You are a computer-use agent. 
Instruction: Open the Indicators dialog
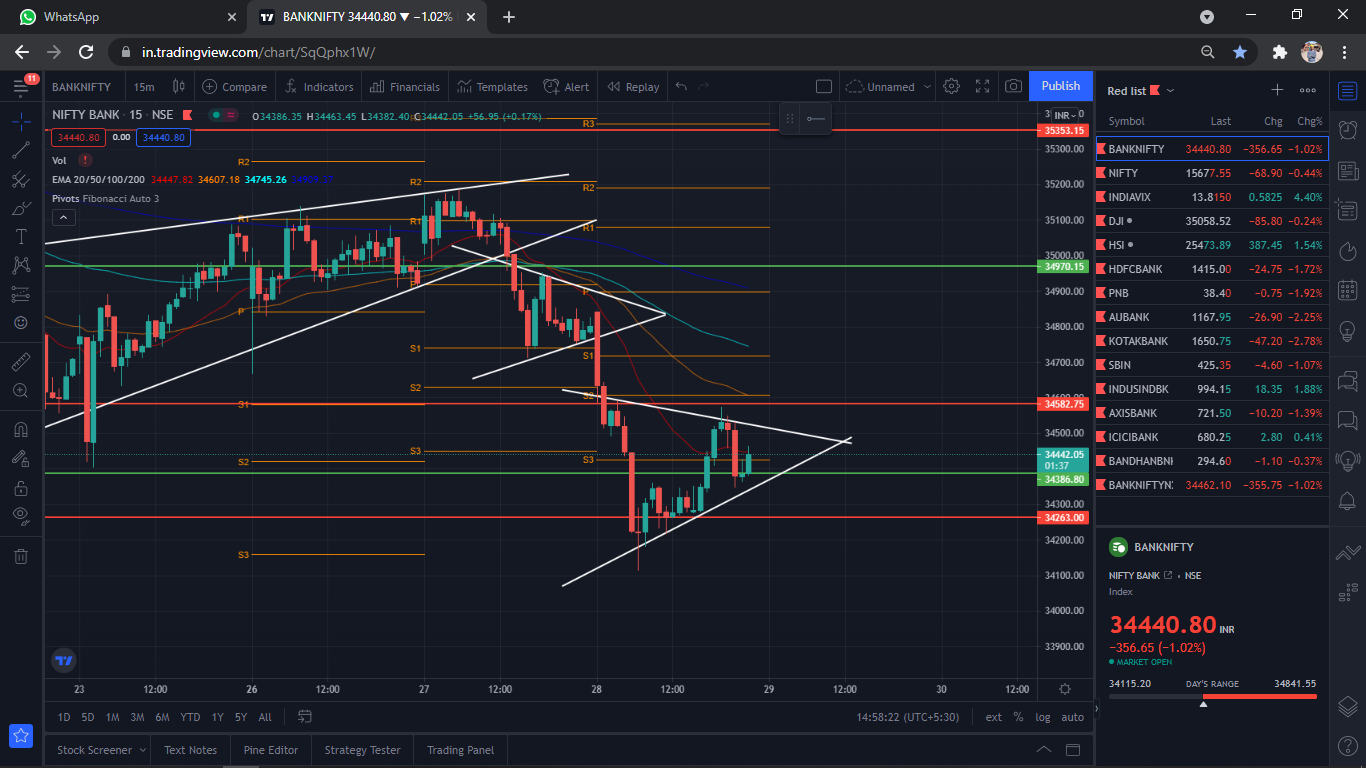pyautogui.click(x=319, y=87)
